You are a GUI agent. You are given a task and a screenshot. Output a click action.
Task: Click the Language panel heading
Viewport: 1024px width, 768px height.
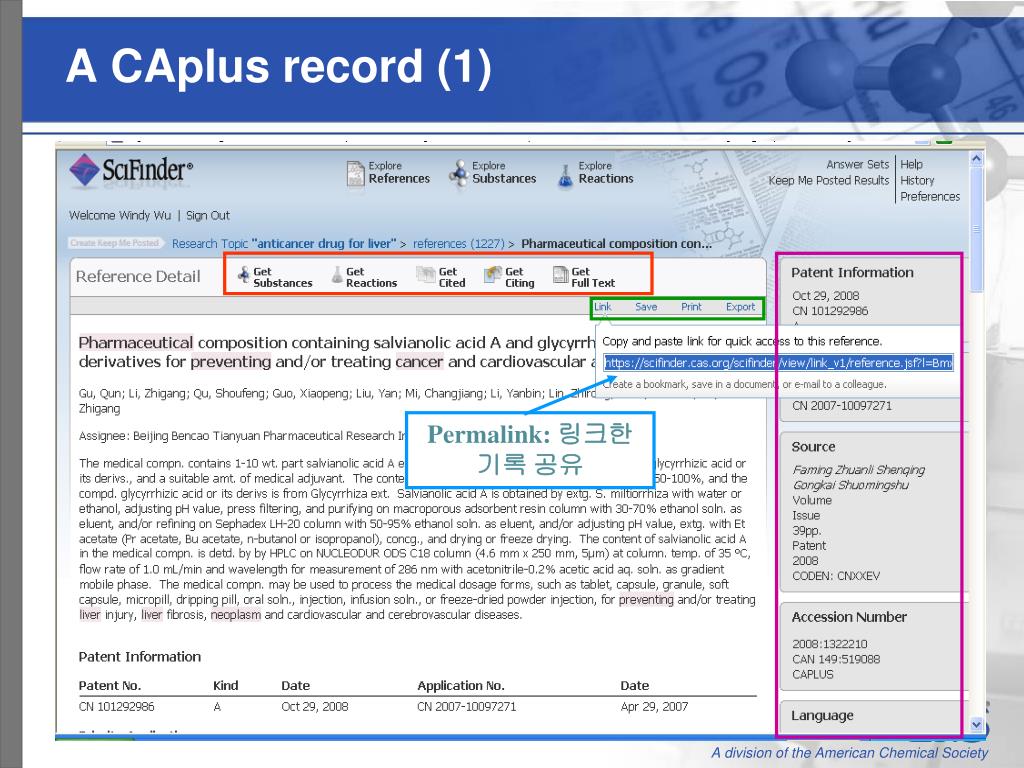[x=822, y=716]
